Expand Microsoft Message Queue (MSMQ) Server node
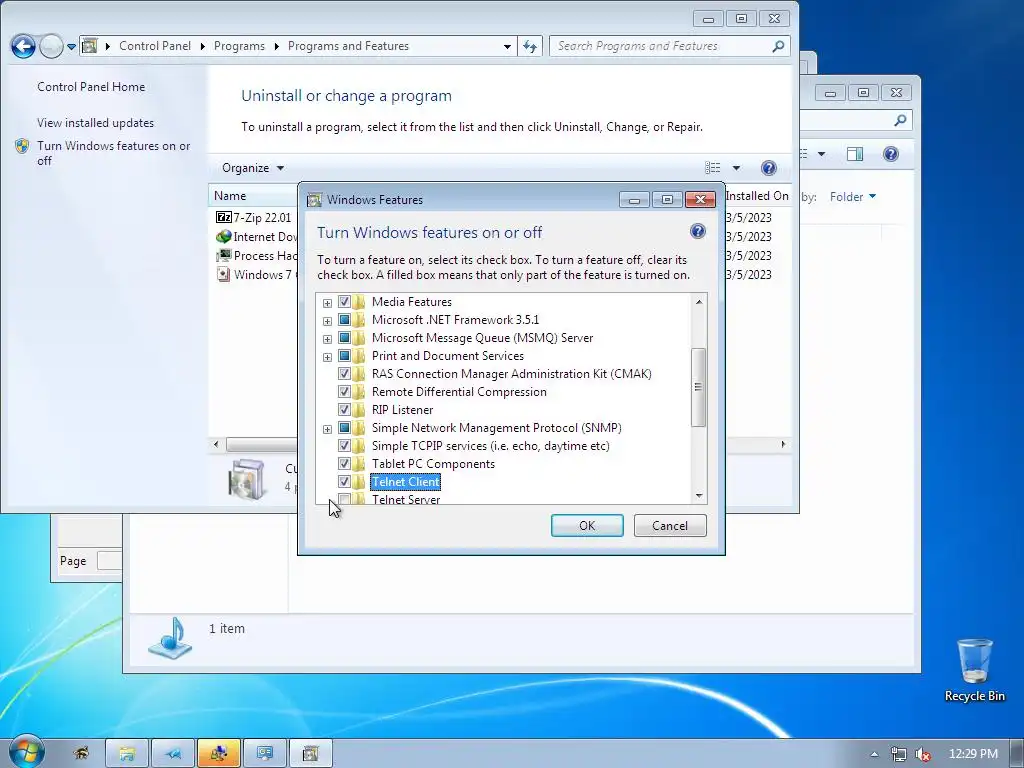Image resolution: width=1024 pixels, height=768 pixels. [327, 338]
